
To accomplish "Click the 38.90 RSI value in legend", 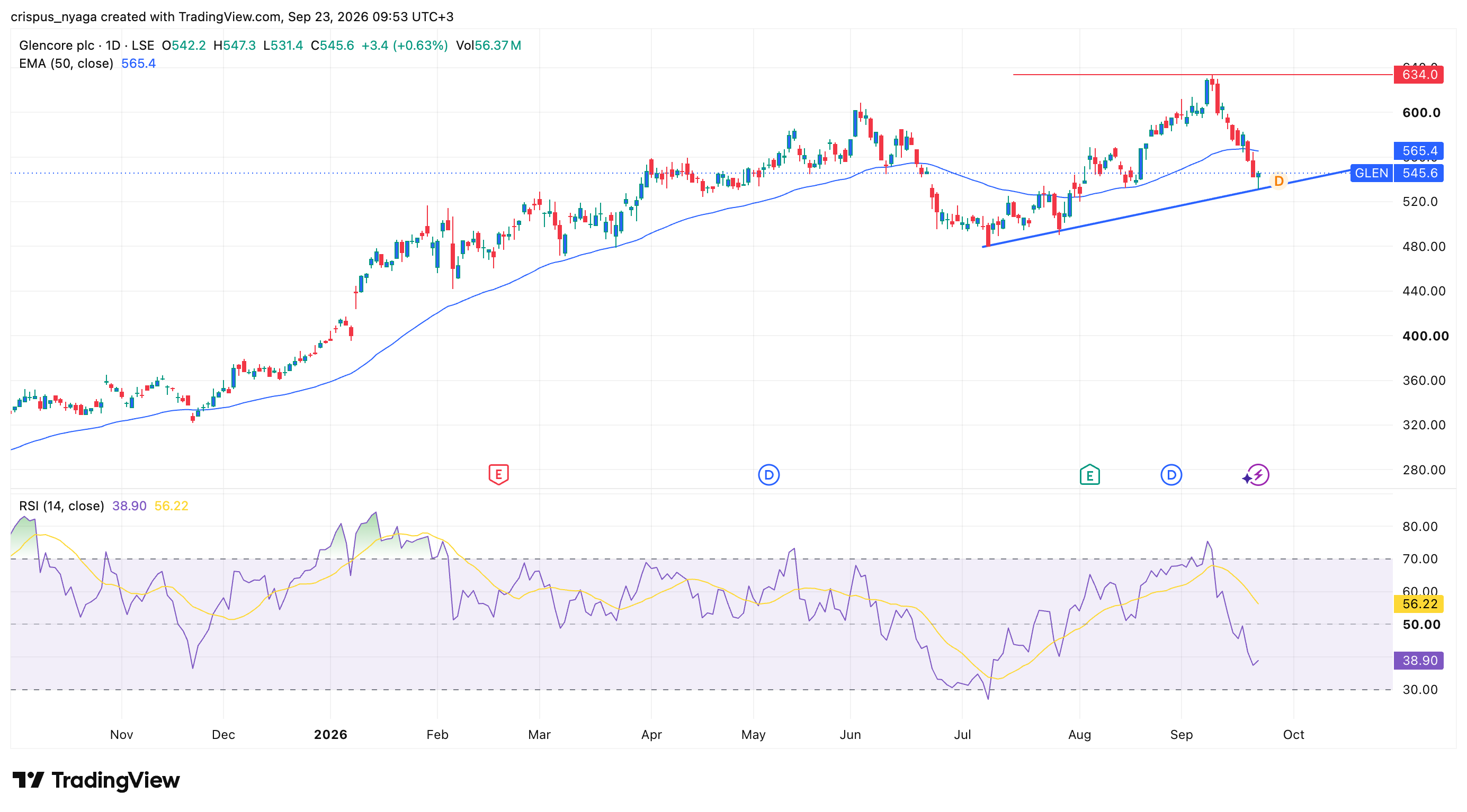I will 129,506.
